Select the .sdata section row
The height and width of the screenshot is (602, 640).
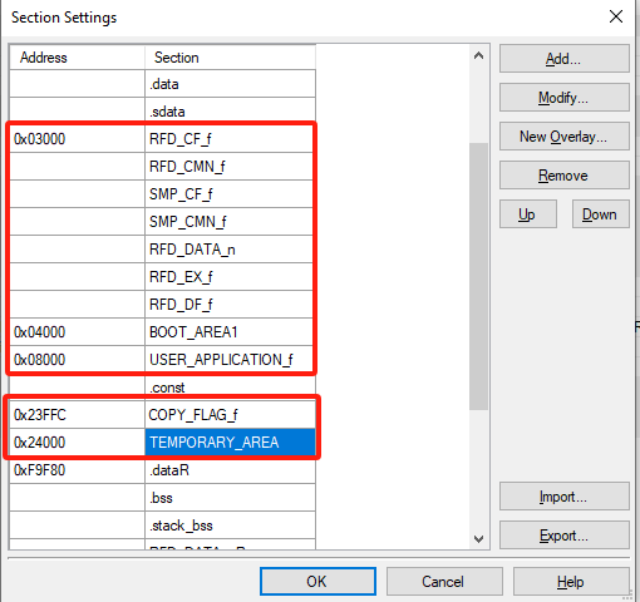230,111
